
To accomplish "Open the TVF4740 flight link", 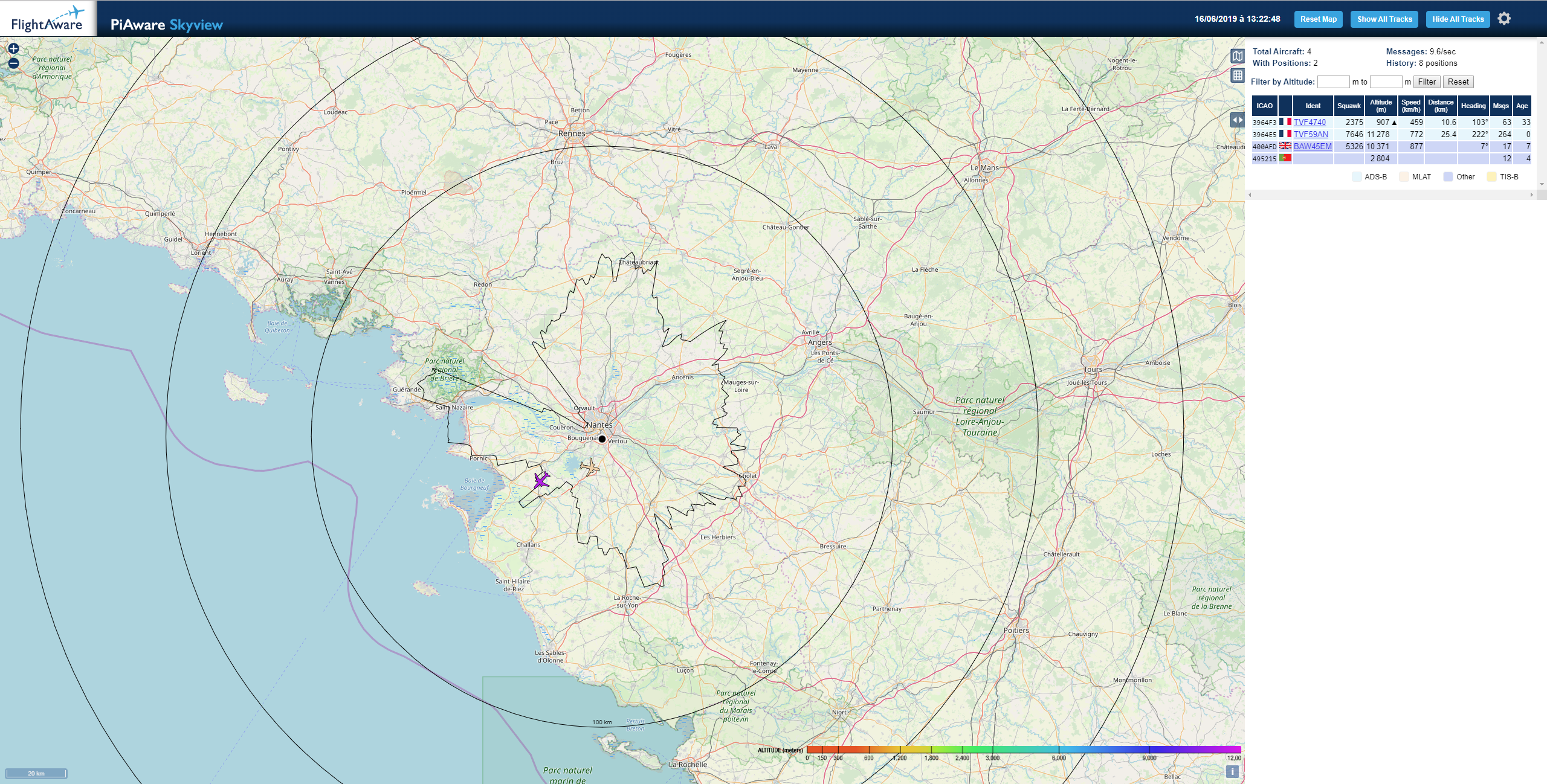I will point(1310,122).
